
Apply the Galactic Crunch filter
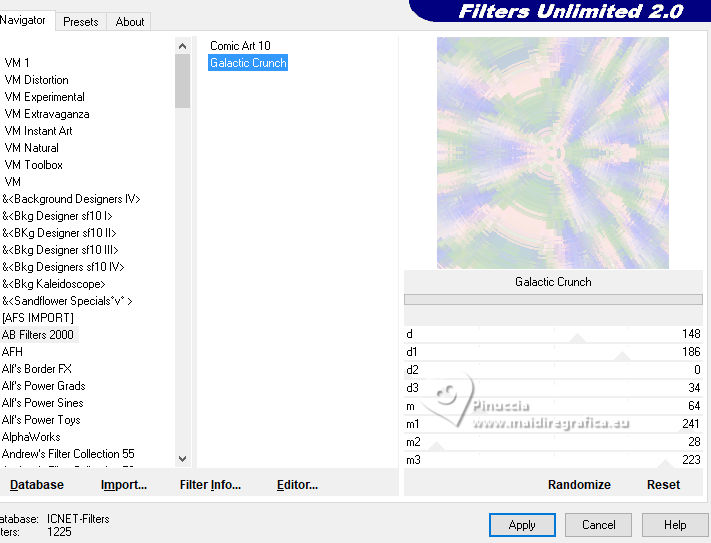click(x=522, y=525)
